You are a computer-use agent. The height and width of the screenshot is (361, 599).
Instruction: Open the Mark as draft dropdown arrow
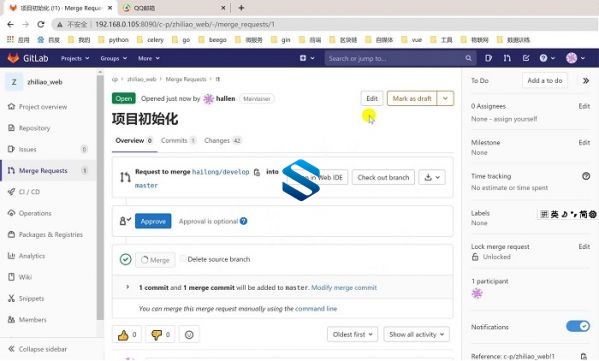click(445, 99)
